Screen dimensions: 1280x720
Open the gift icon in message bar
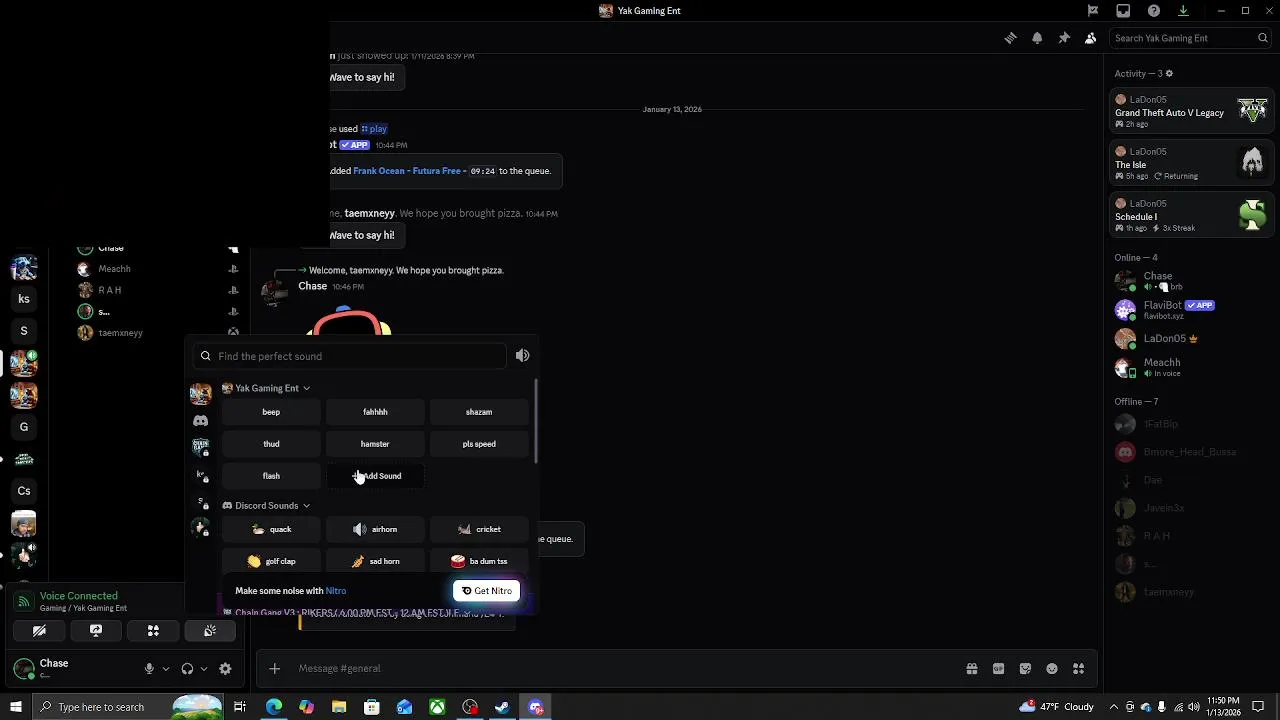(x=972, y=669)
